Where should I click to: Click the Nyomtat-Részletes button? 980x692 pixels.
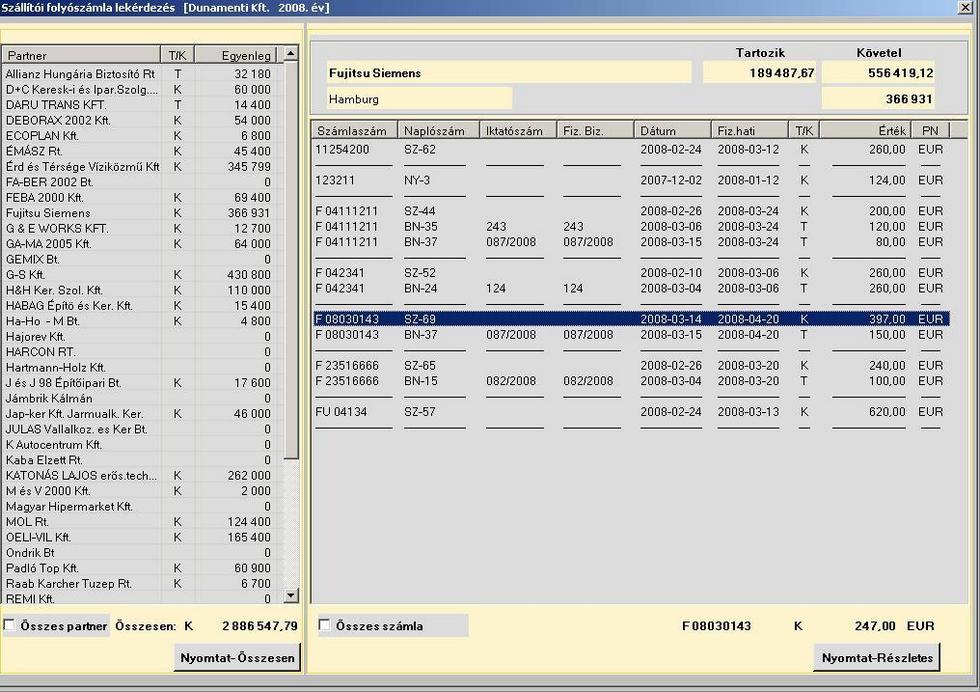[877, 658]
